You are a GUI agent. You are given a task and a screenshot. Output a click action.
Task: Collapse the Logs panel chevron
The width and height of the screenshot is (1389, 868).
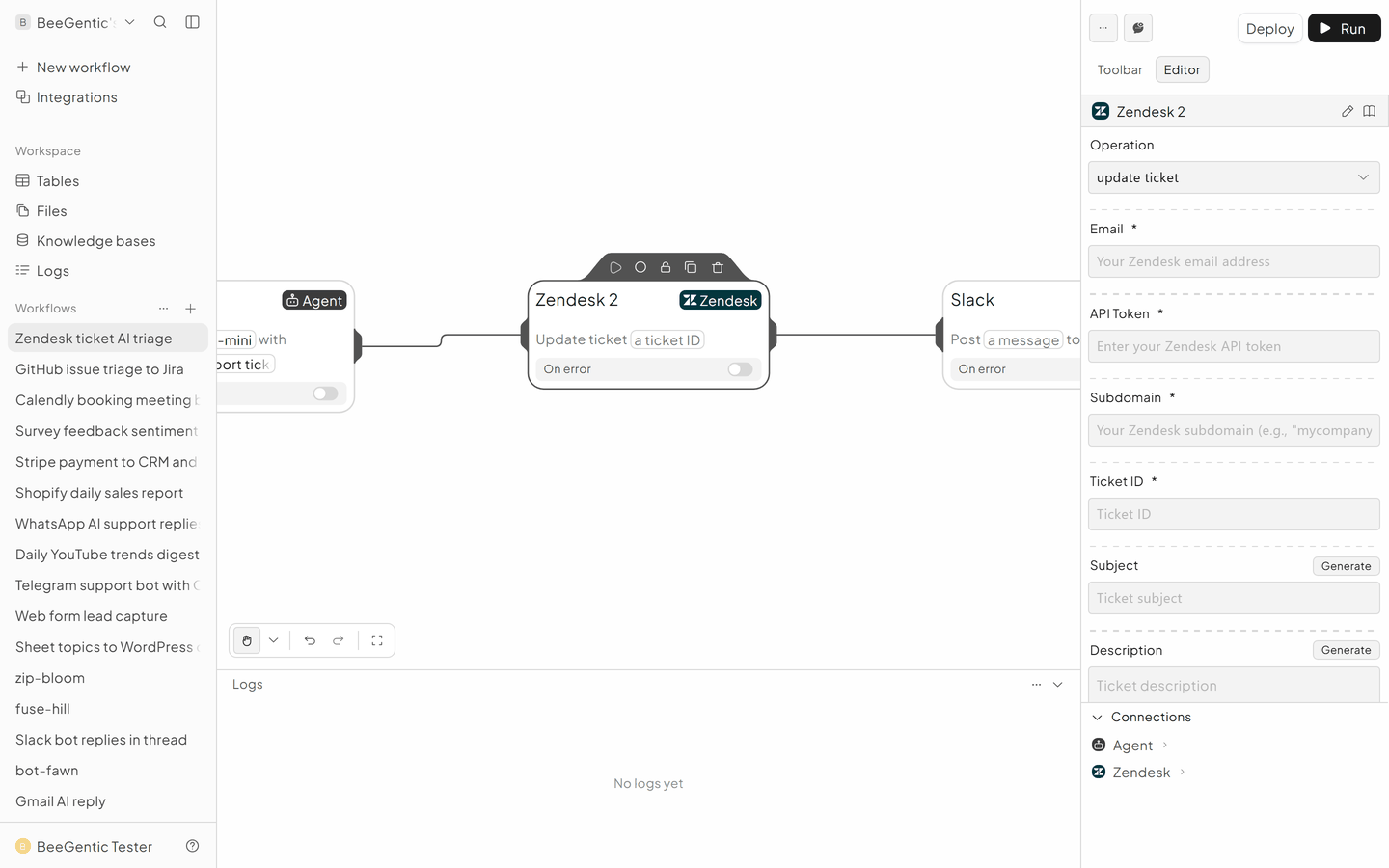click(1058, 685)
